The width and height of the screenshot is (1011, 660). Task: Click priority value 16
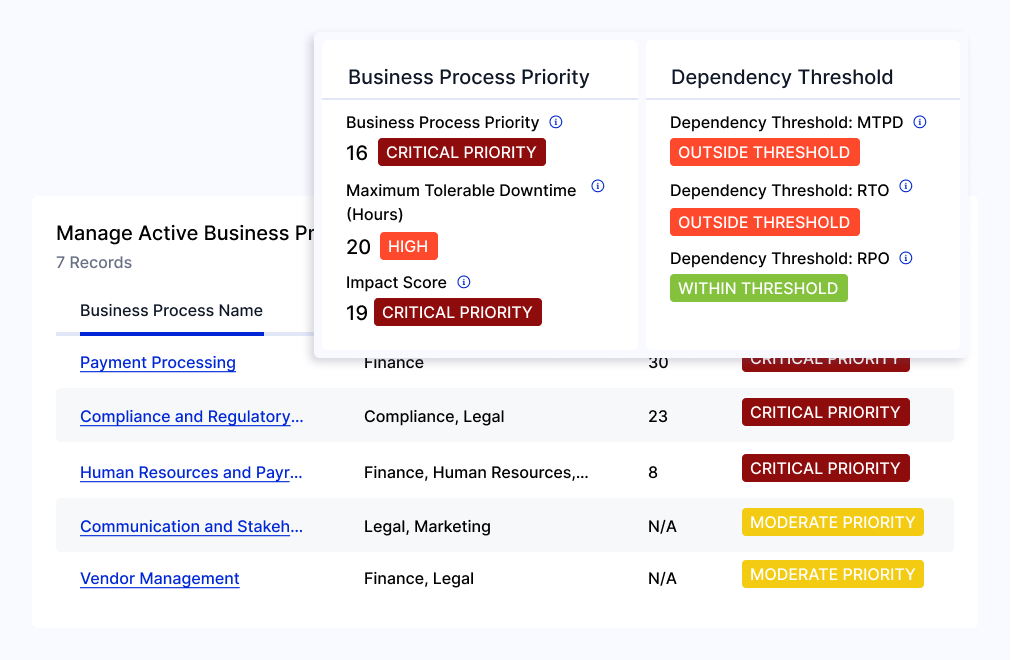point(357,153)
